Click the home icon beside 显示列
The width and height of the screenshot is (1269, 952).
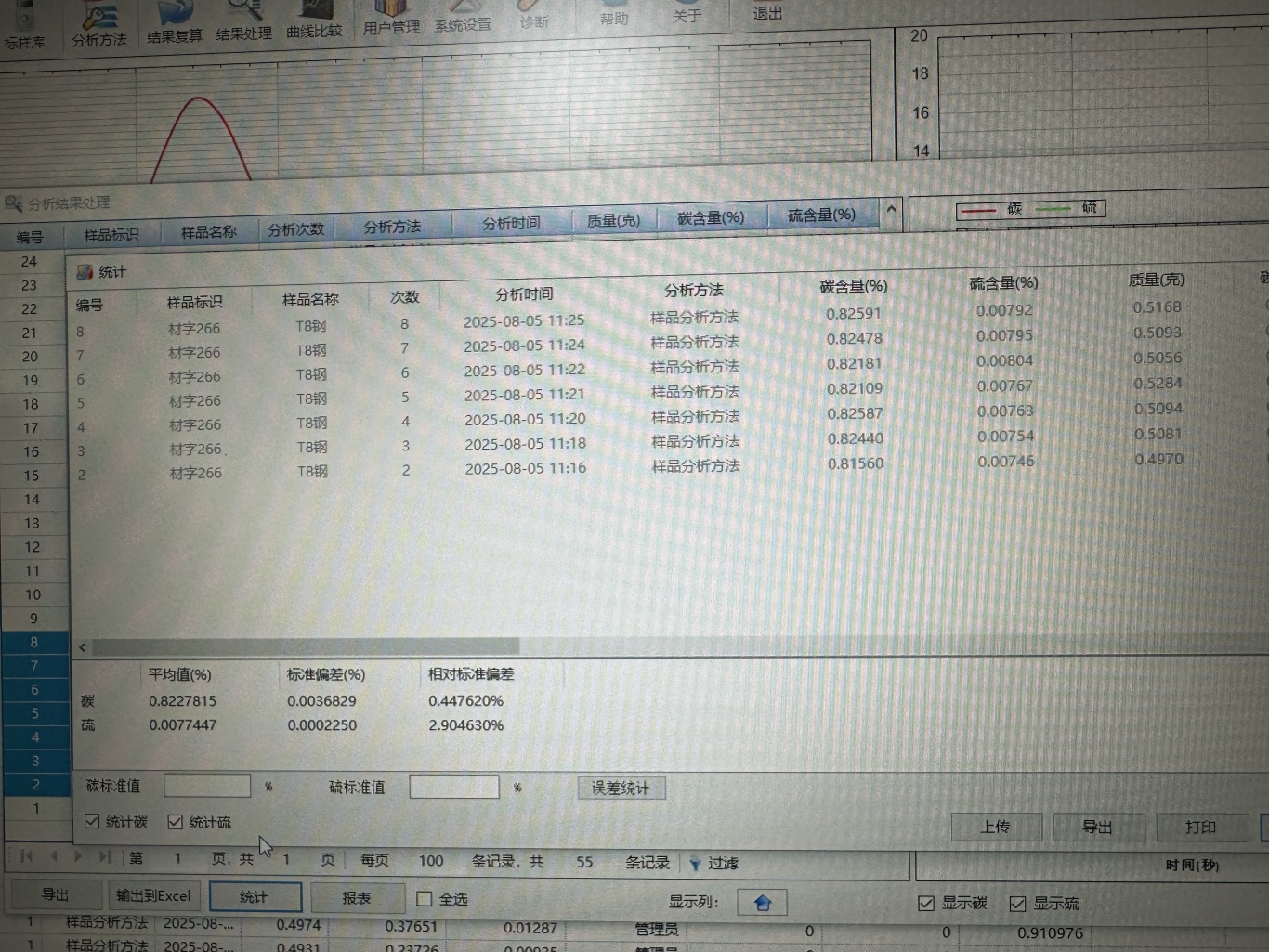click(x=762, y=902)
